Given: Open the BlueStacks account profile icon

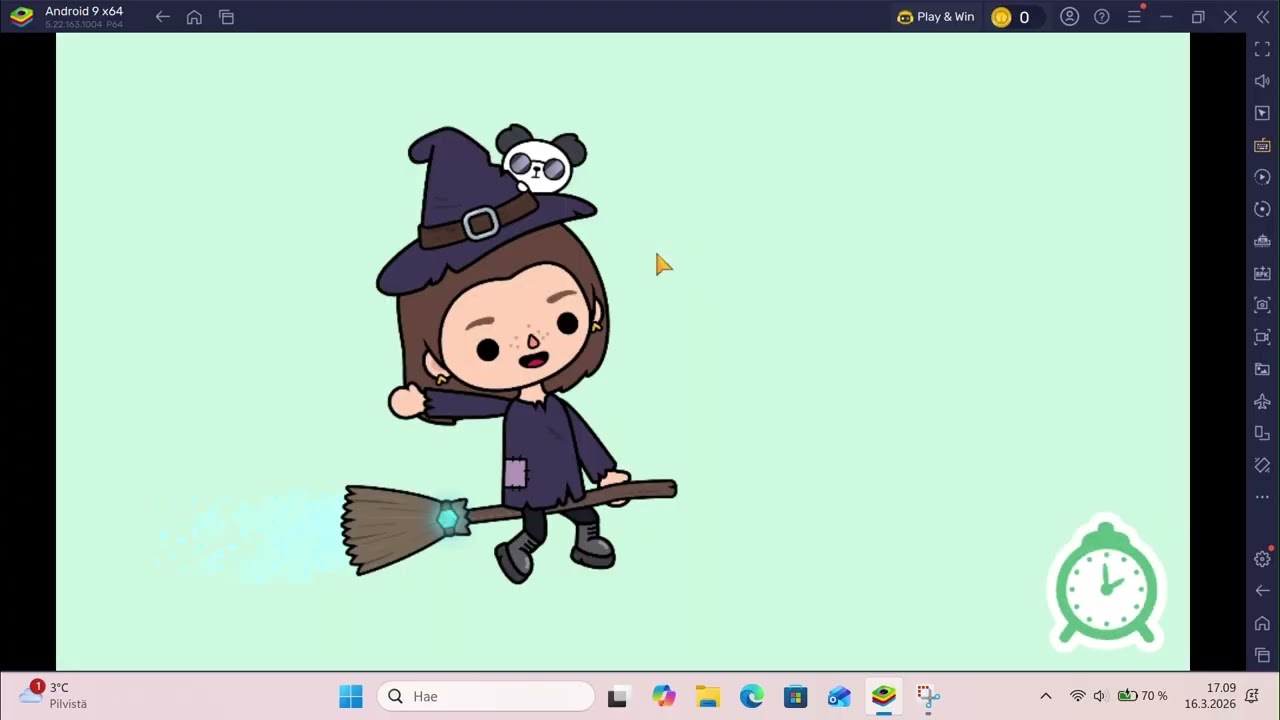Looking at the screenshot, I should 1070,17.
